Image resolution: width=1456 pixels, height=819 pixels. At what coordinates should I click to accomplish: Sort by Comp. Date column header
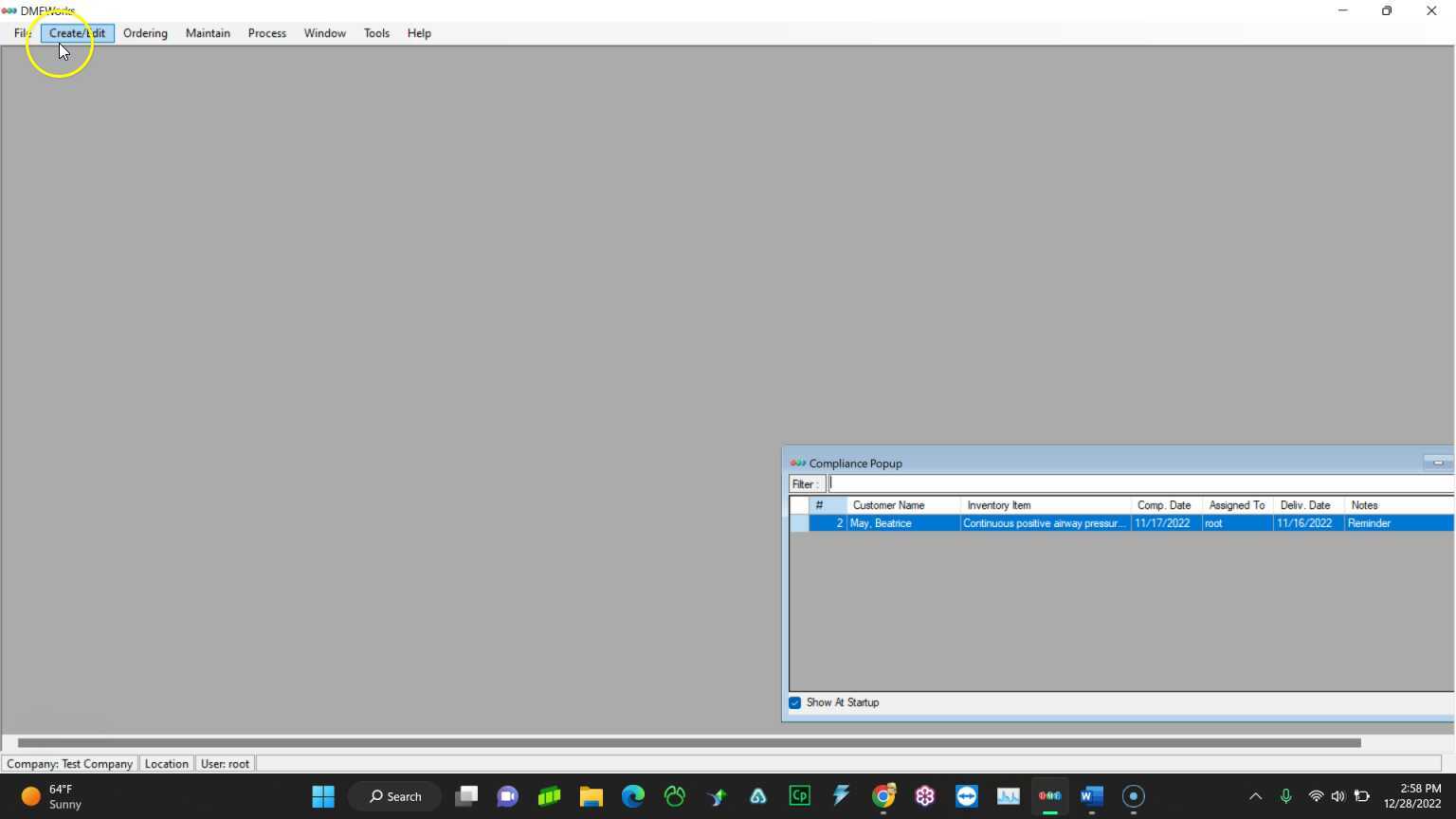[x=1165, y=505]
